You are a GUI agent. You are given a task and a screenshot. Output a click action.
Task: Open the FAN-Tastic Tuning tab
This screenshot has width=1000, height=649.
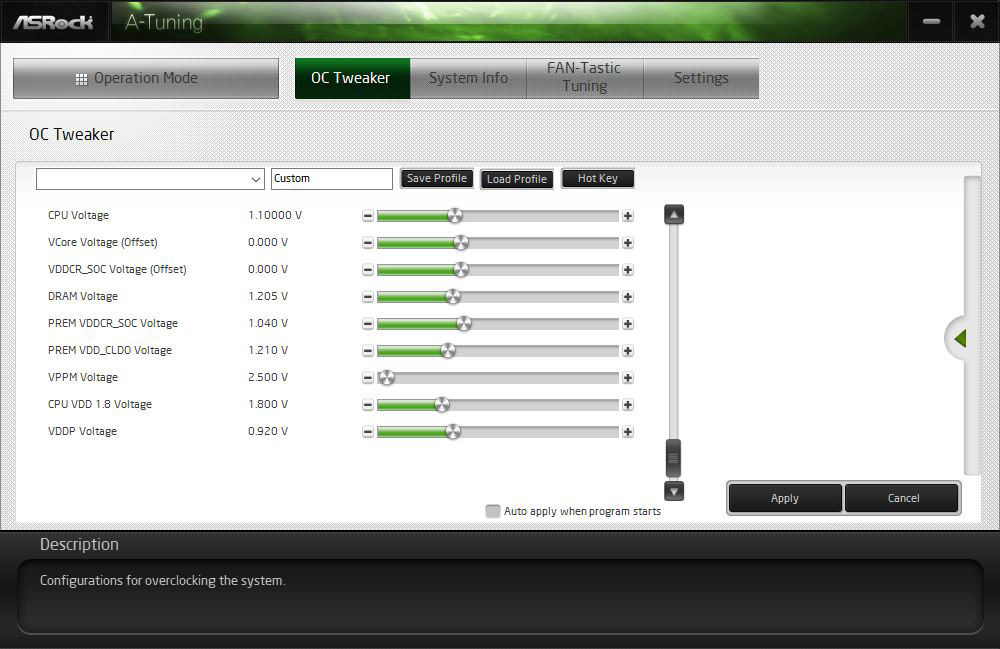[x=584, y=78]
